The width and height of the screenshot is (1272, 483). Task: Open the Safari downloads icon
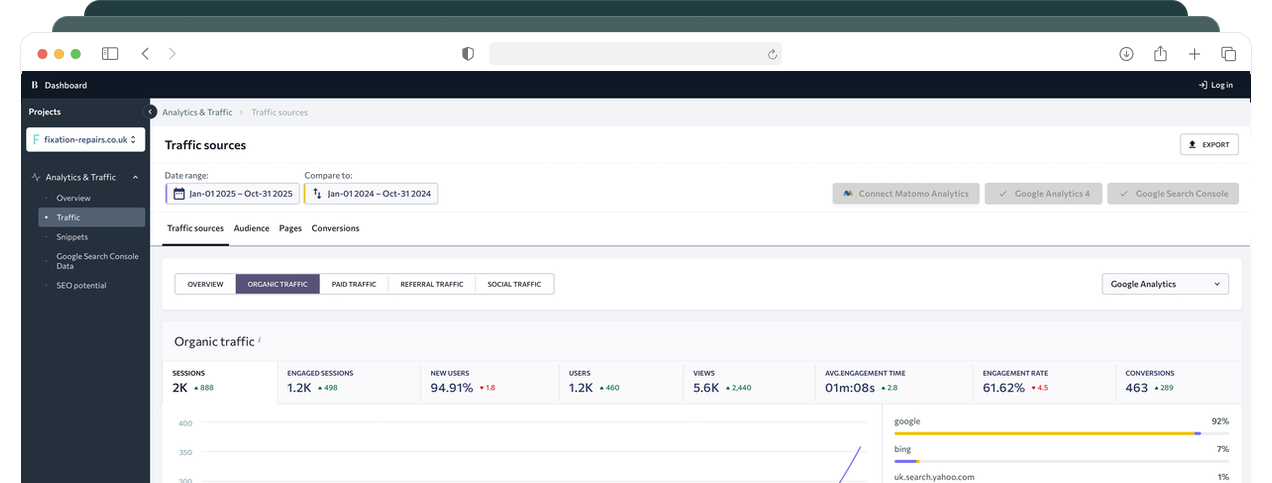pyautogui.click(x=1126, y=54)
